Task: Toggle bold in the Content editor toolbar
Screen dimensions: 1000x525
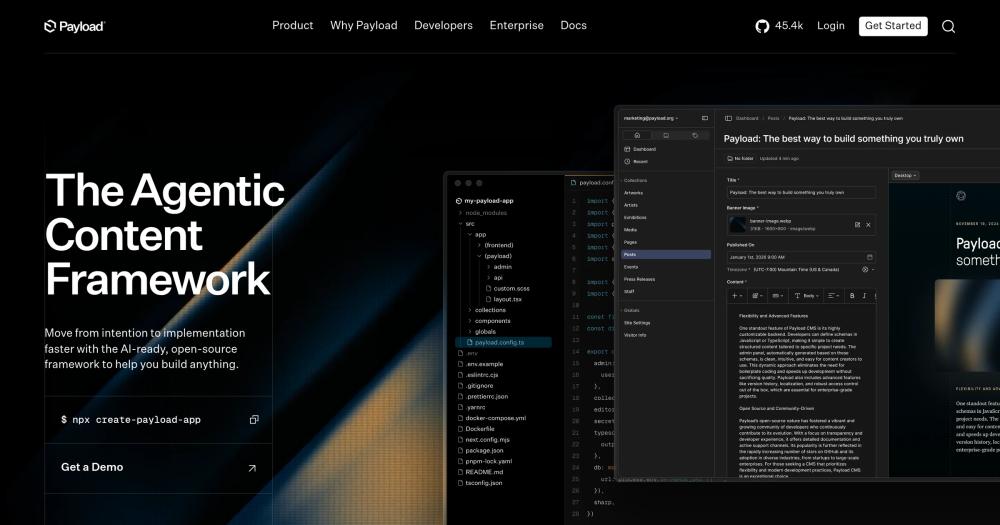Action: tap(852, 295)
